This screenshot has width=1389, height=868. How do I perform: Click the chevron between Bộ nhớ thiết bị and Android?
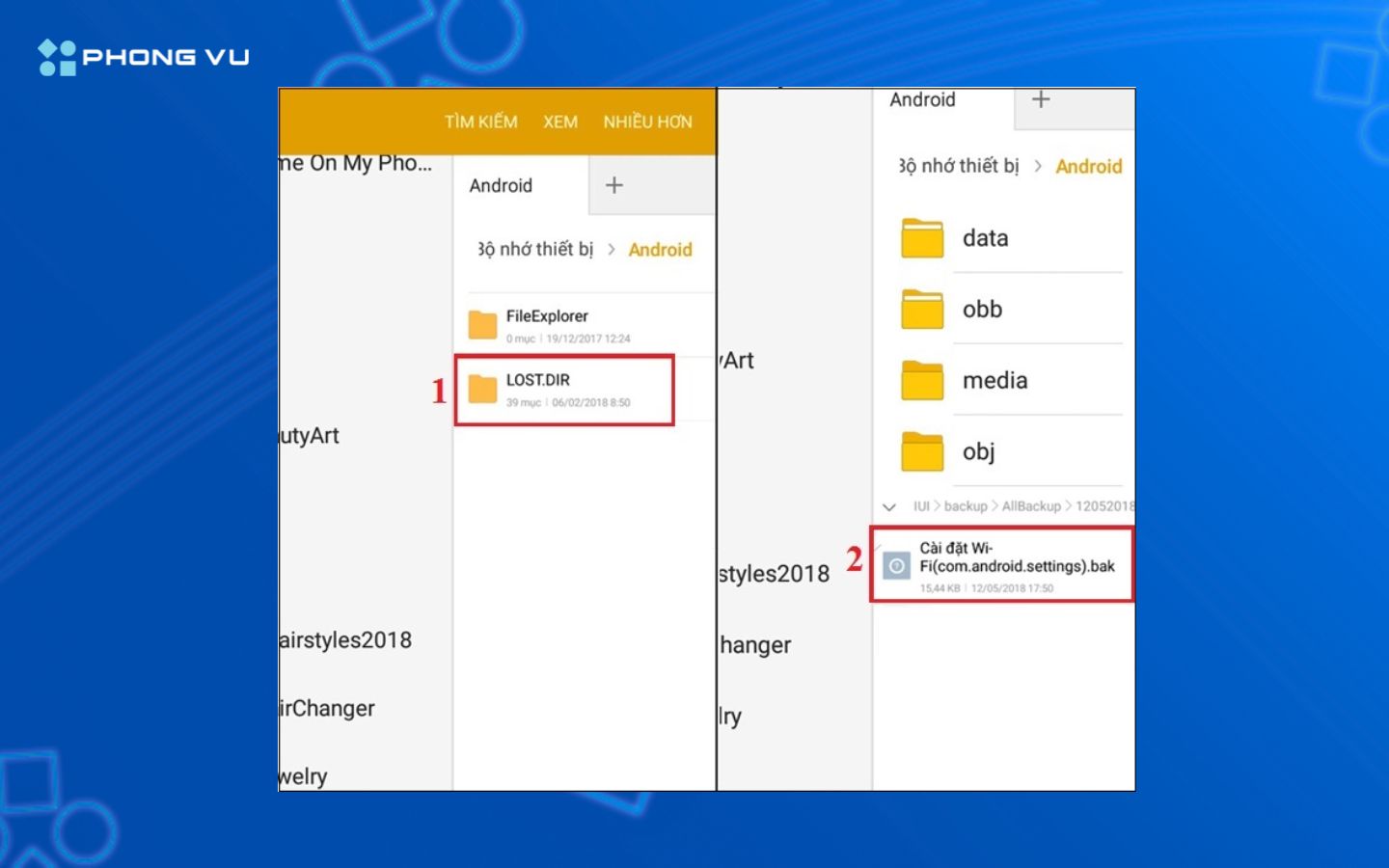614,249
